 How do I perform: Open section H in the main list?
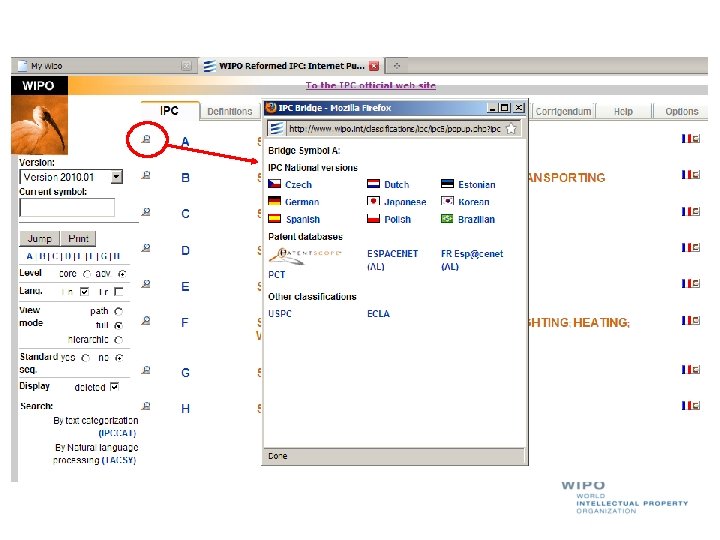(x=185, y=409)
